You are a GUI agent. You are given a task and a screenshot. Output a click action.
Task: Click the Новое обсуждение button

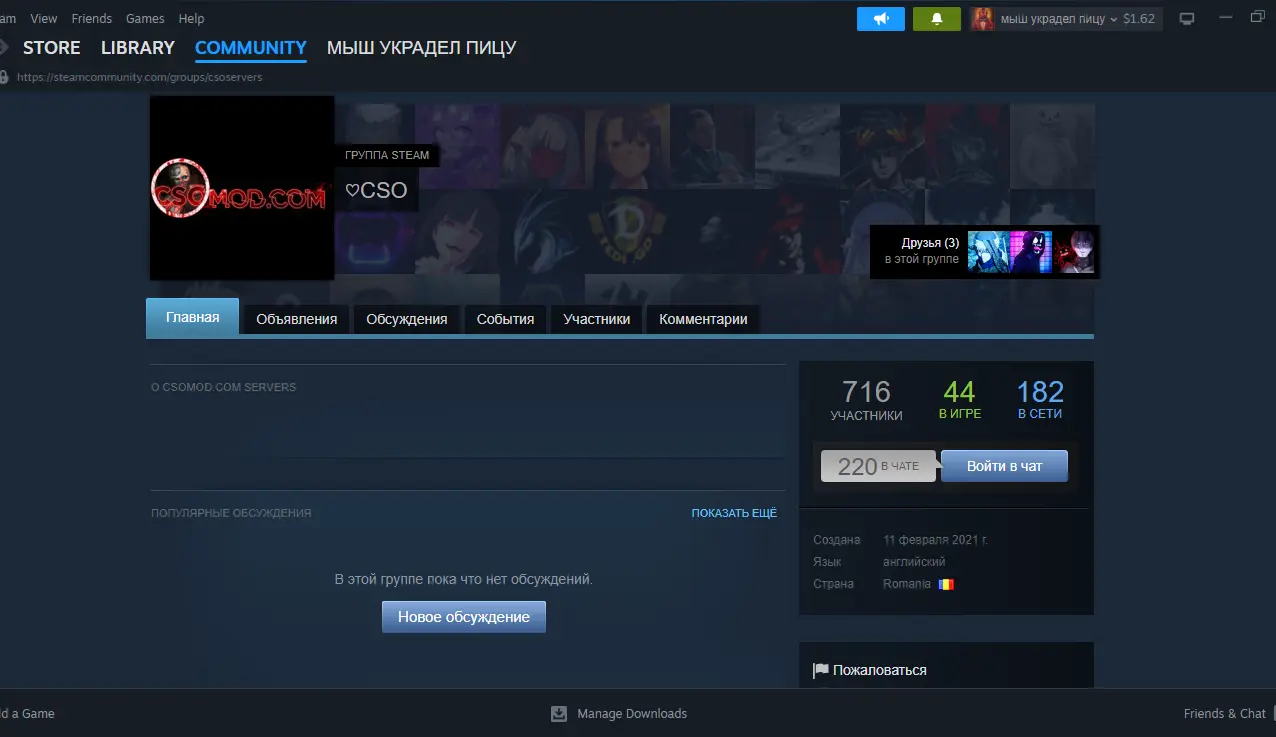click(x=464, y=617)
